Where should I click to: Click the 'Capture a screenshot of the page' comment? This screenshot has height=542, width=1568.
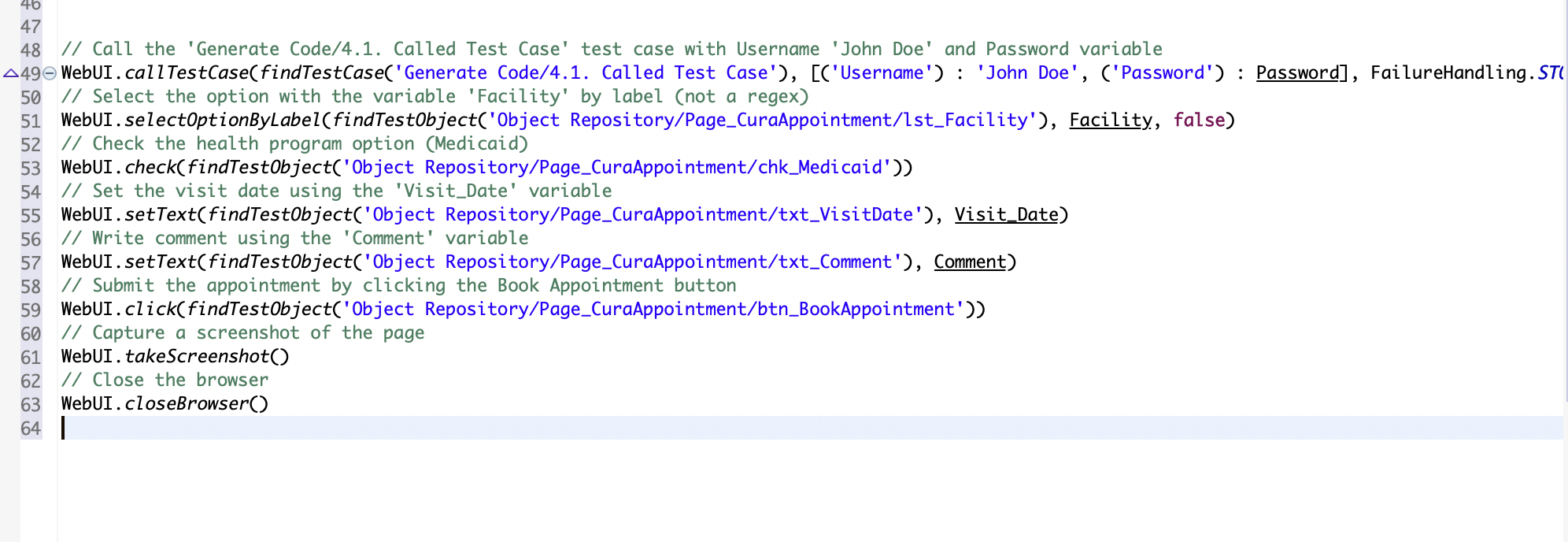coord(242,332)
